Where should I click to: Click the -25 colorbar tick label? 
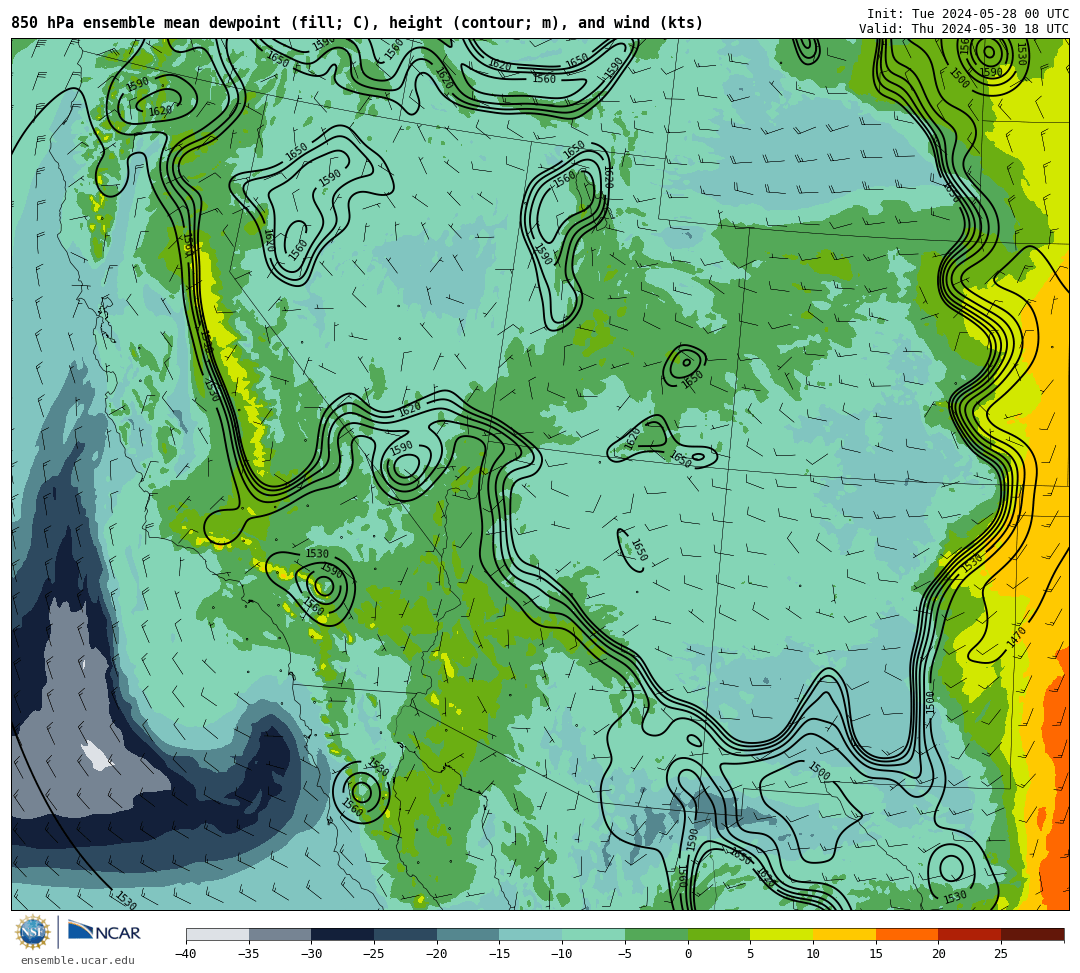point(373,954)
